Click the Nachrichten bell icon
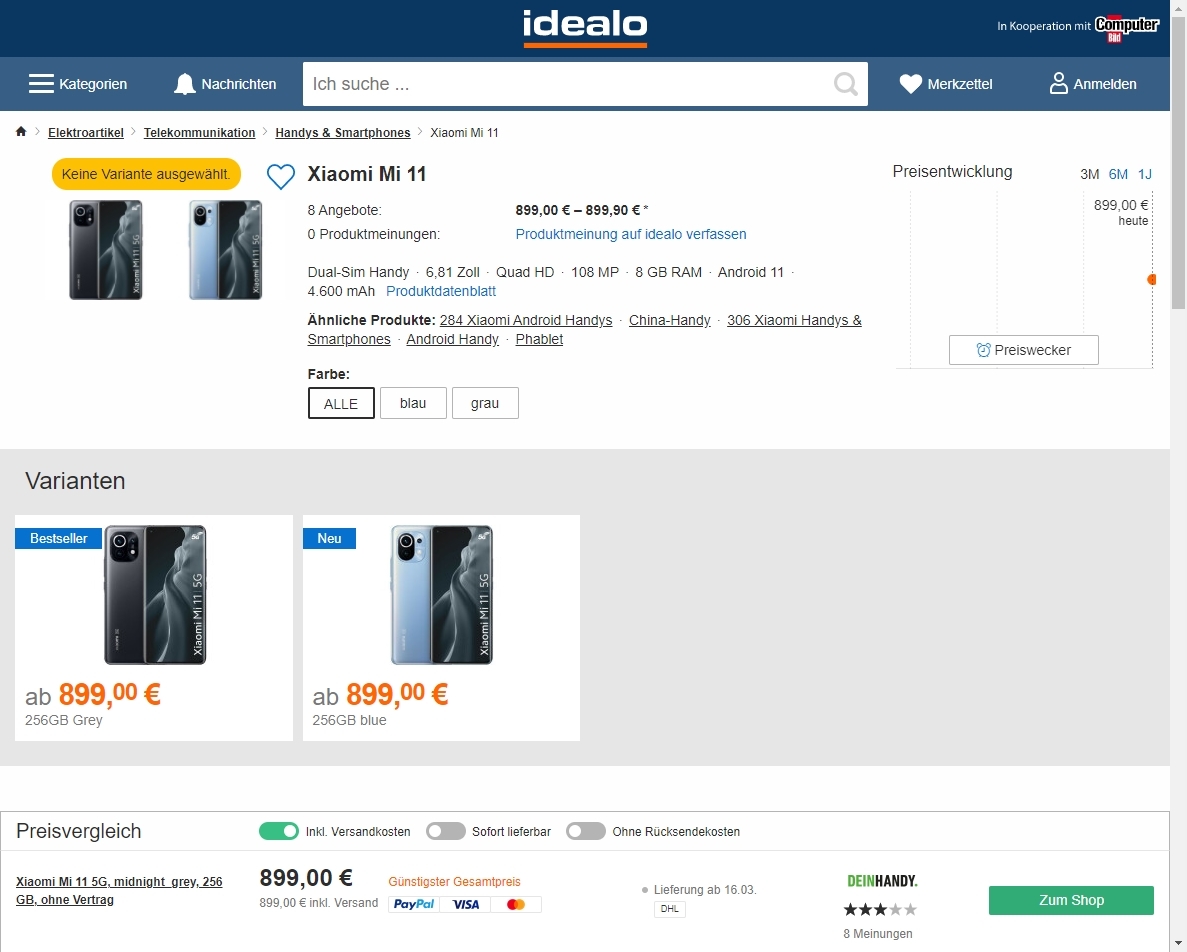 185,84
